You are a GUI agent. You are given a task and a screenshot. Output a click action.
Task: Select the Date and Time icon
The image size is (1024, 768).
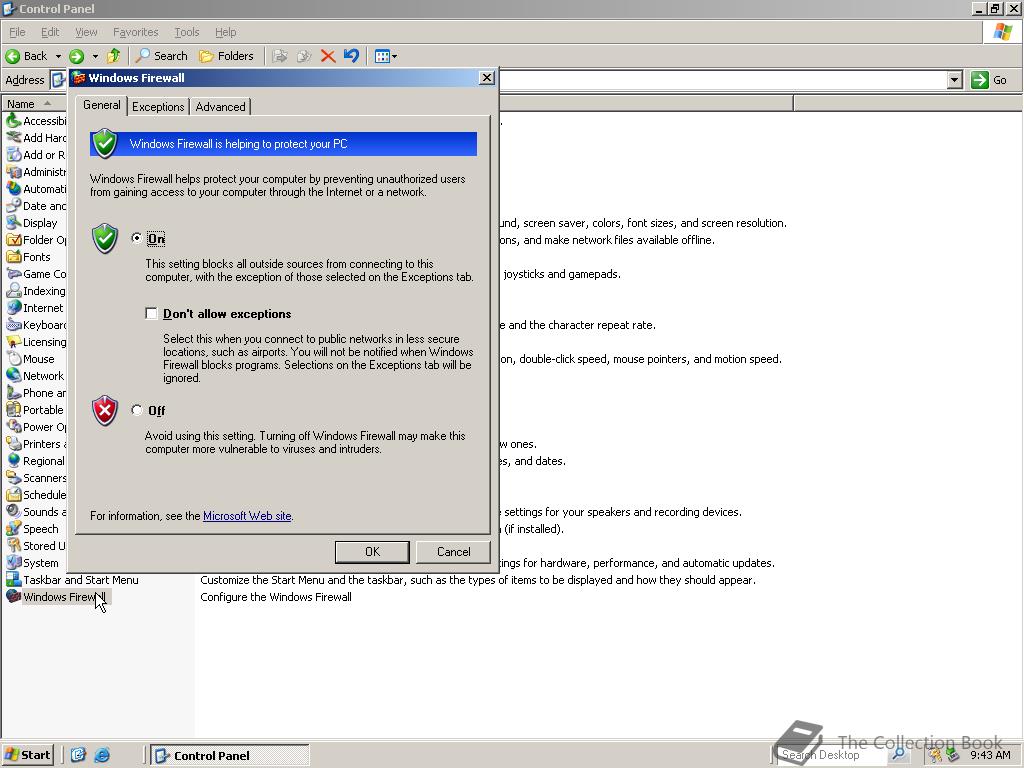pyautogui.click(x=14, y=206)
